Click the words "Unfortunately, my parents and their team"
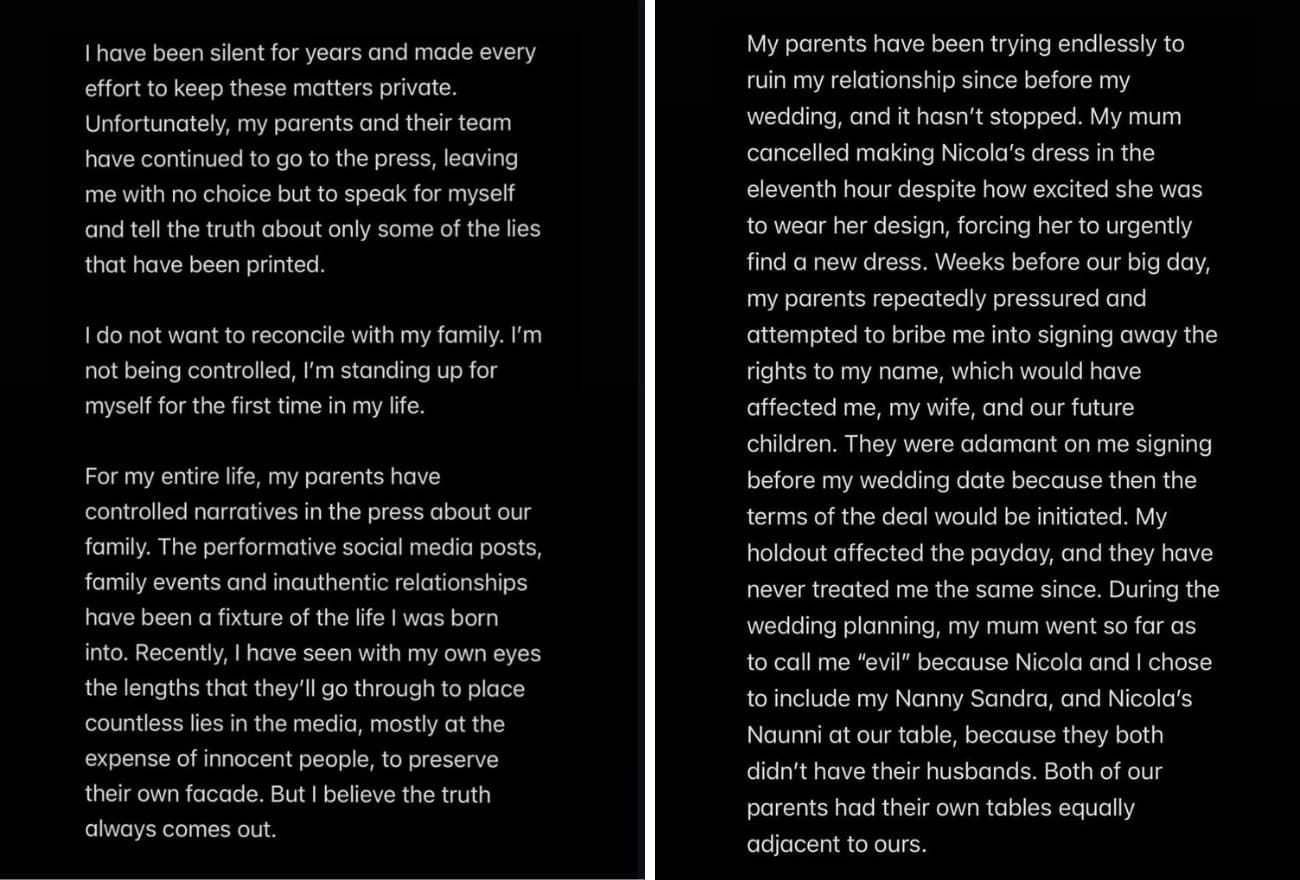 (x=297, y=123)
